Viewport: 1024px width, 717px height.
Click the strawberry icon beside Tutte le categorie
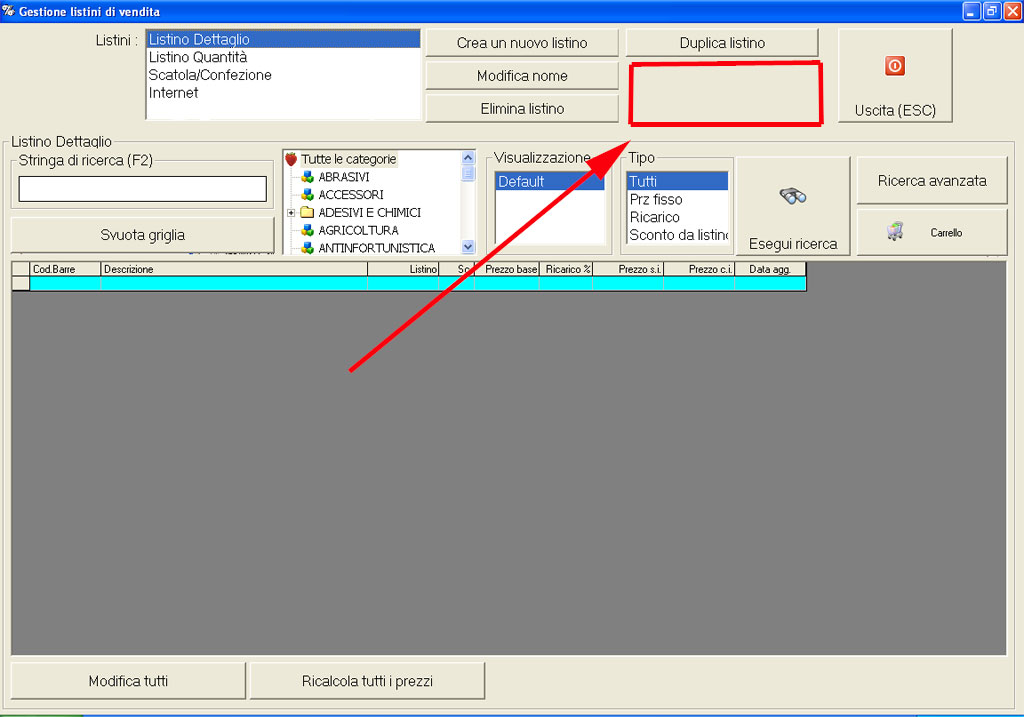(291, 159)
